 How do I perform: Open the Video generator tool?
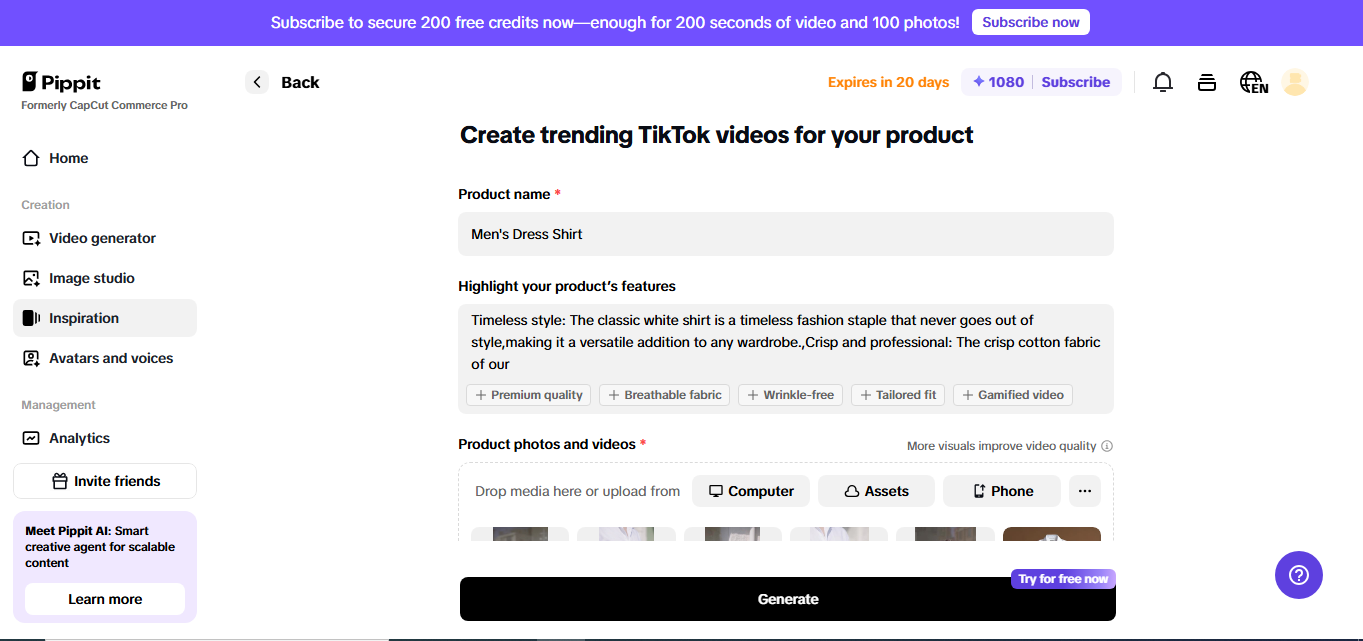click(102, 238)
